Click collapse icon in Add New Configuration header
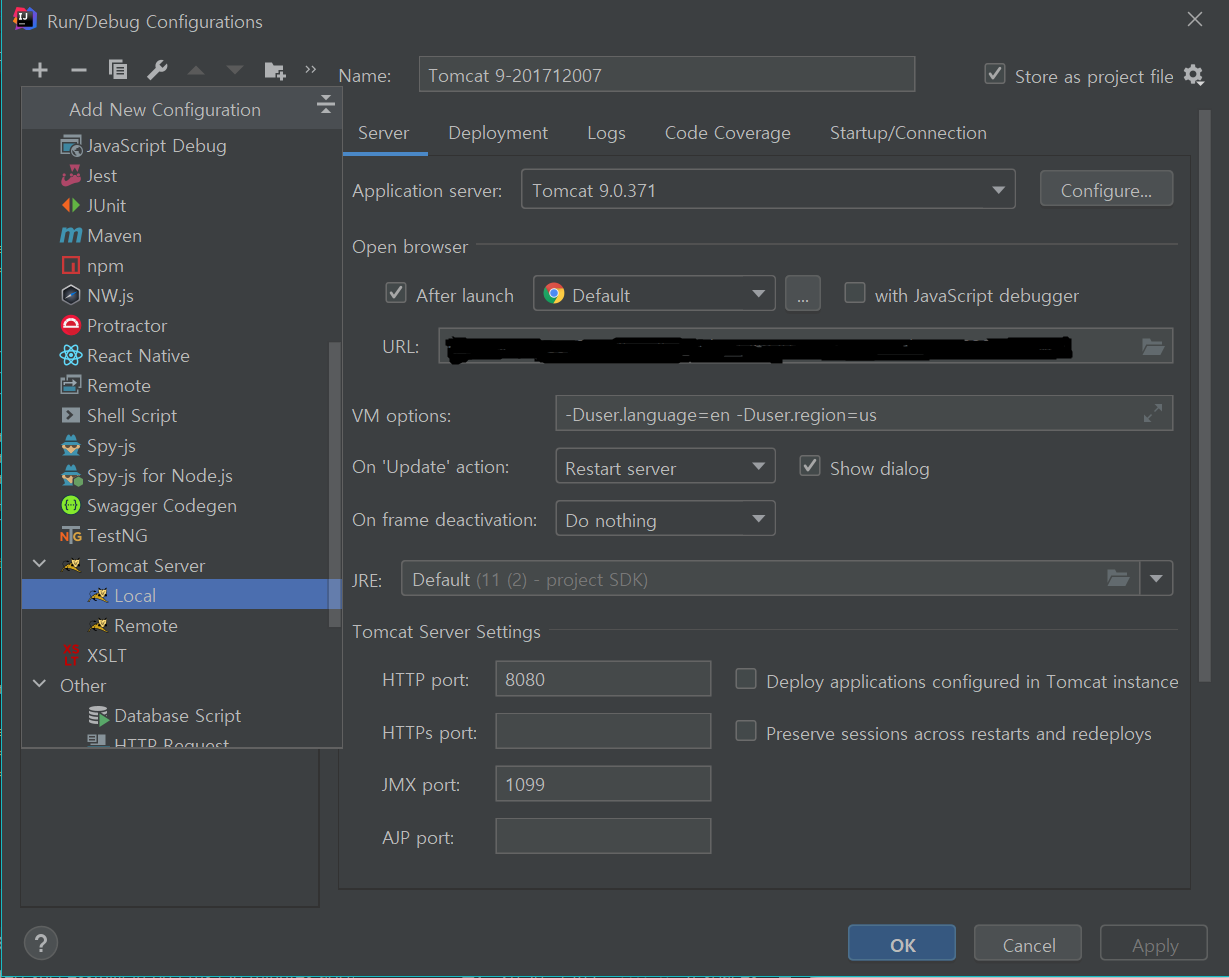The image size is (1229, 978). (x=325, y=104)
